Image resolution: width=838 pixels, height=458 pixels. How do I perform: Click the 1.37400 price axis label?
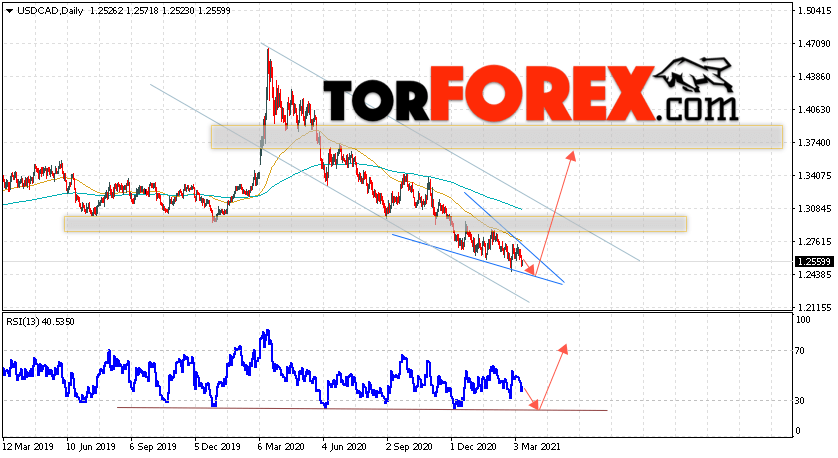[814, 143]
